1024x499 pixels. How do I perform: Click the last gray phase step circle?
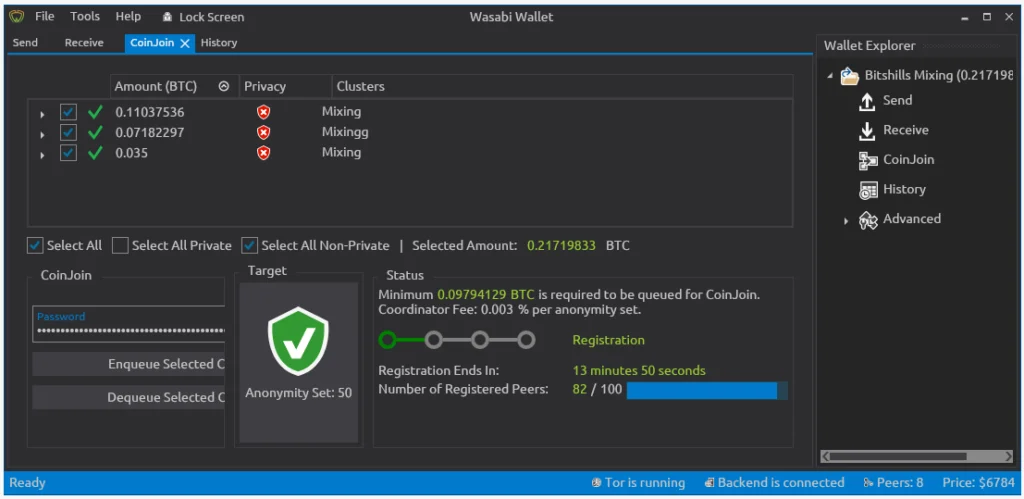click(x=526, y=340)
